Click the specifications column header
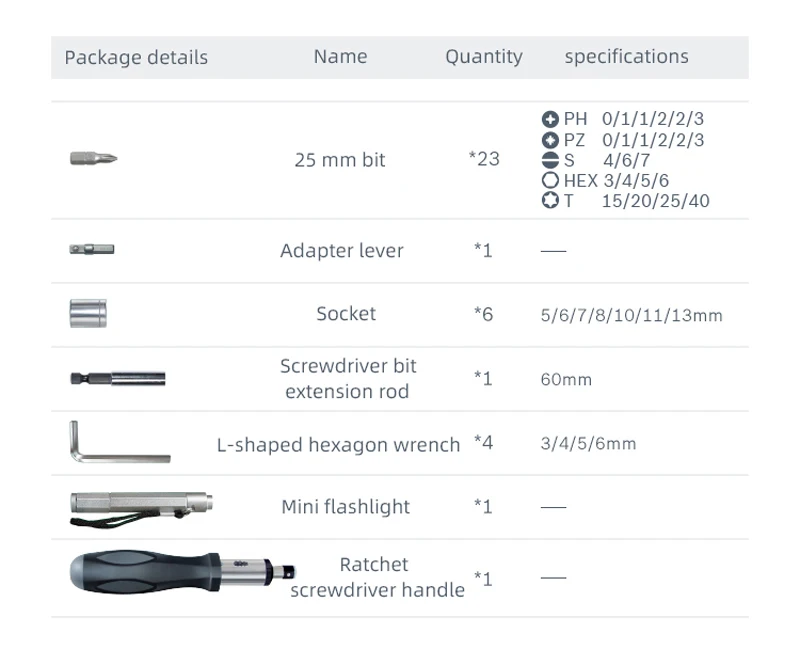 tap(626, 57)
